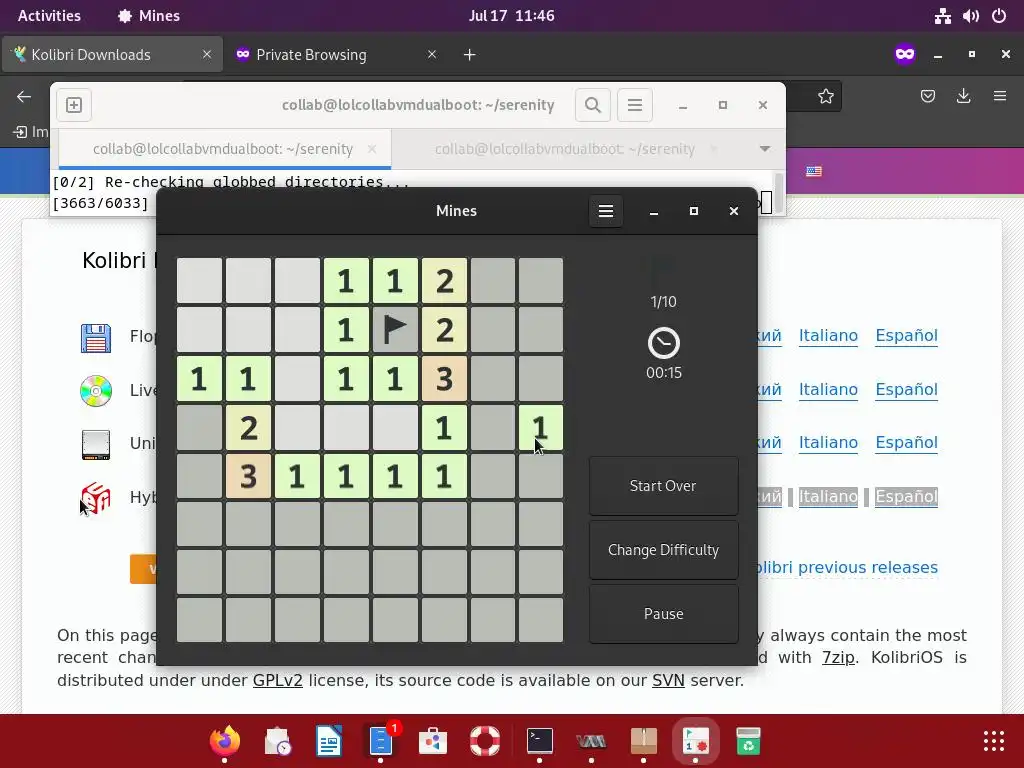Open the Software store dock icon
Image resolution: width=1024 pixels, height=768 pixels.
pos(433,741)
